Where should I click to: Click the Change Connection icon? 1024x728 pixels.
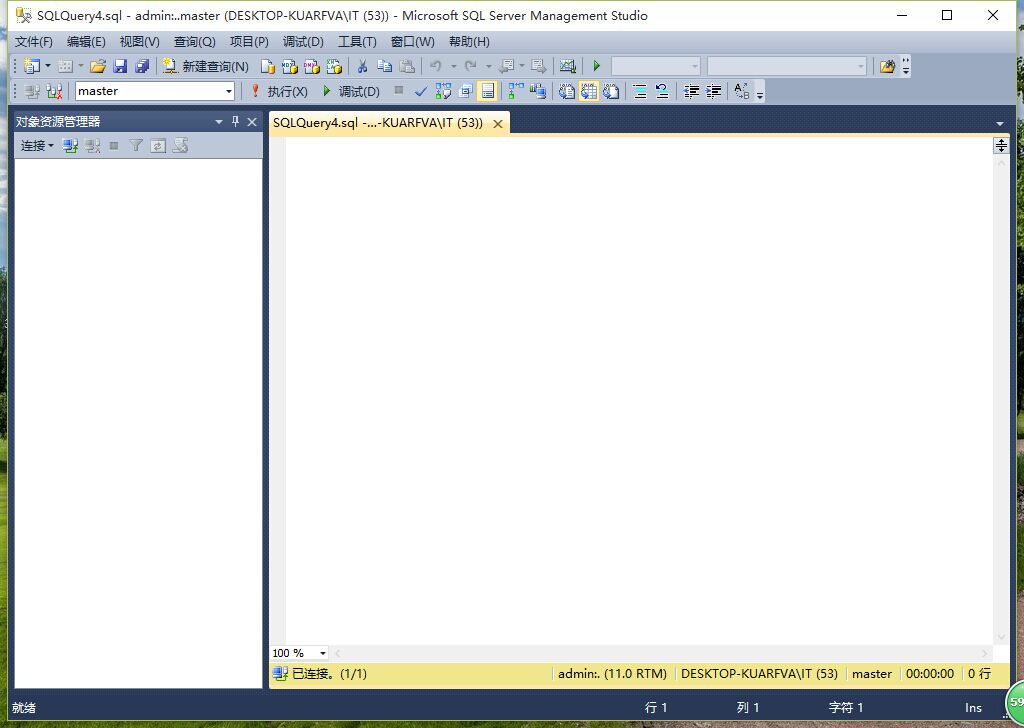[54, 91]
